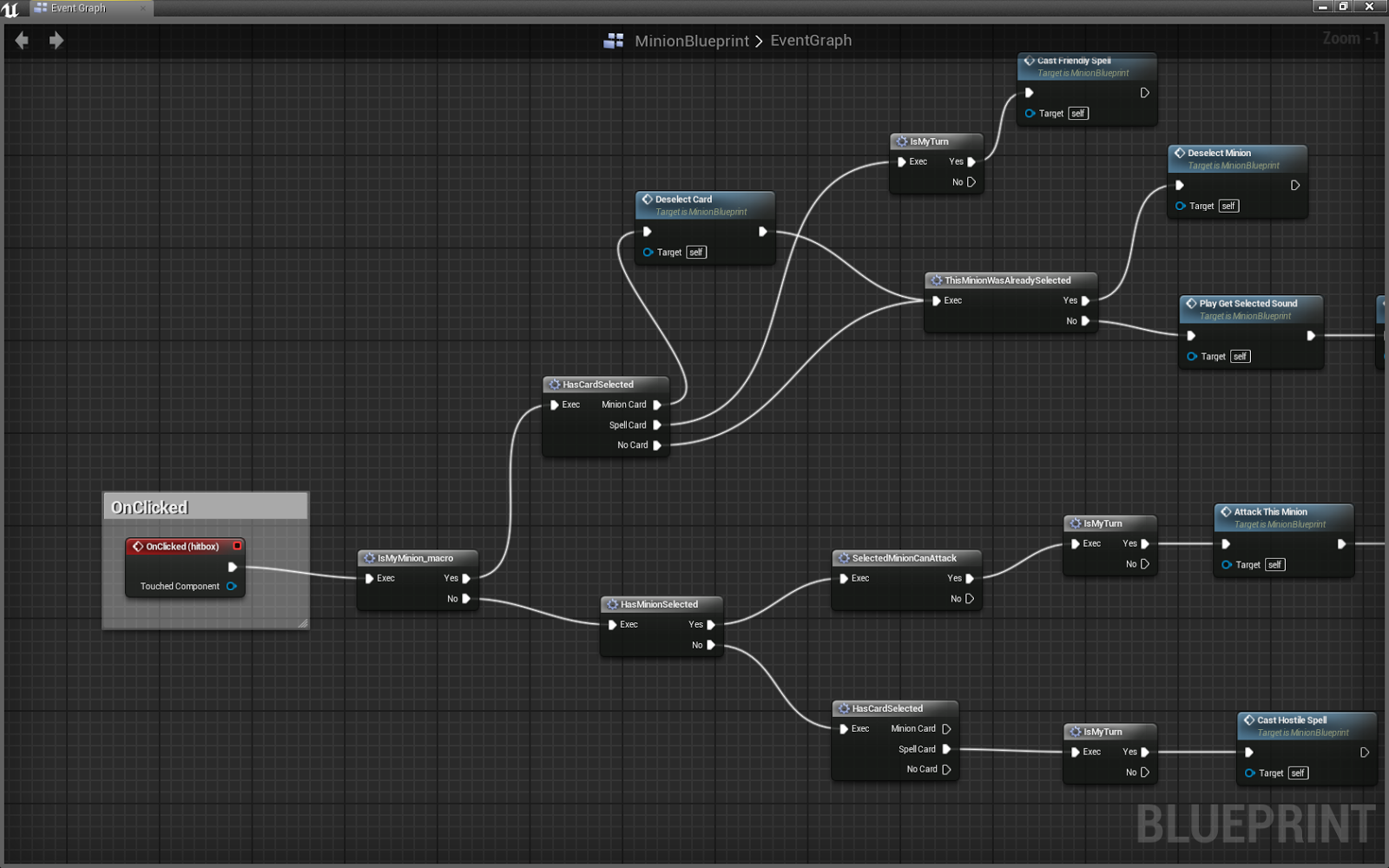The image size is (1389, 868).
Task: Click the blueprint icon beside MinionBlueprint breadcrumb
Action: tap(615, 40)
